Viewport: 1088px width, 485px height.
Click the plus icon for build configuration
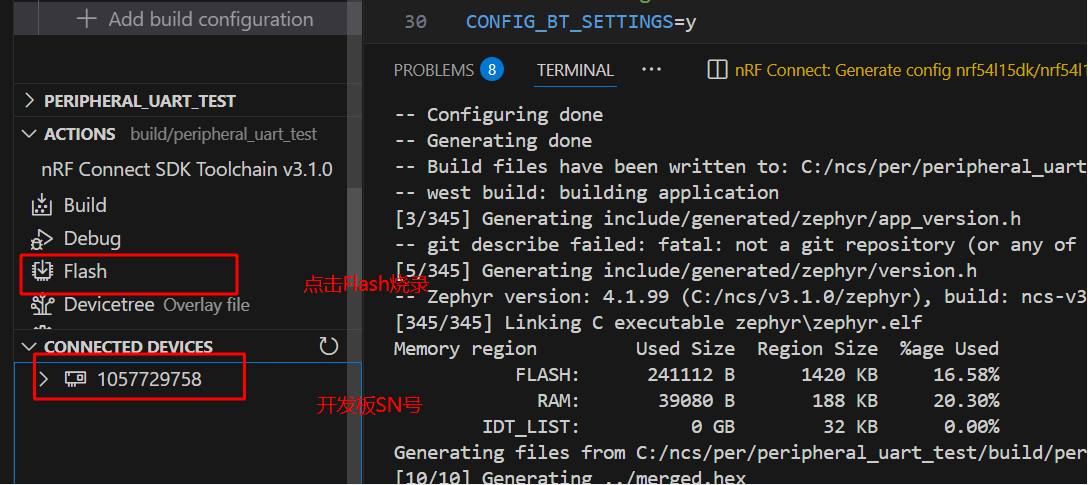(x=87, y=19)
